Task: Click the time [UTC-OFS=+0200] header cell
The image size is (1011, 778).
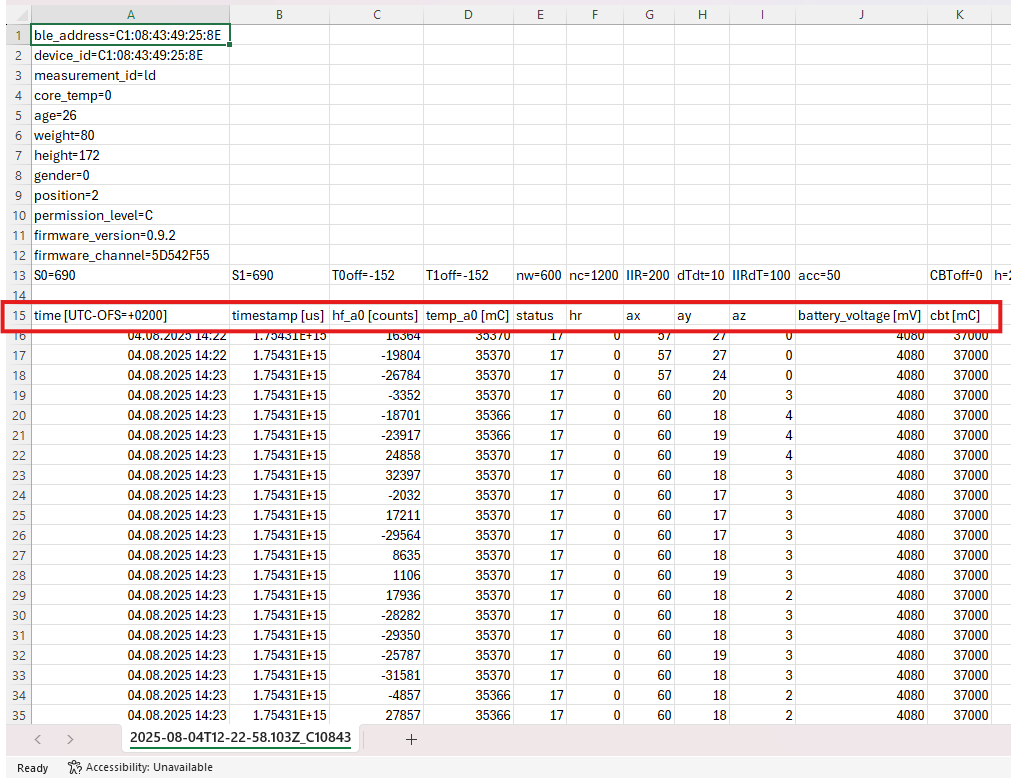Action: point(130,315)
